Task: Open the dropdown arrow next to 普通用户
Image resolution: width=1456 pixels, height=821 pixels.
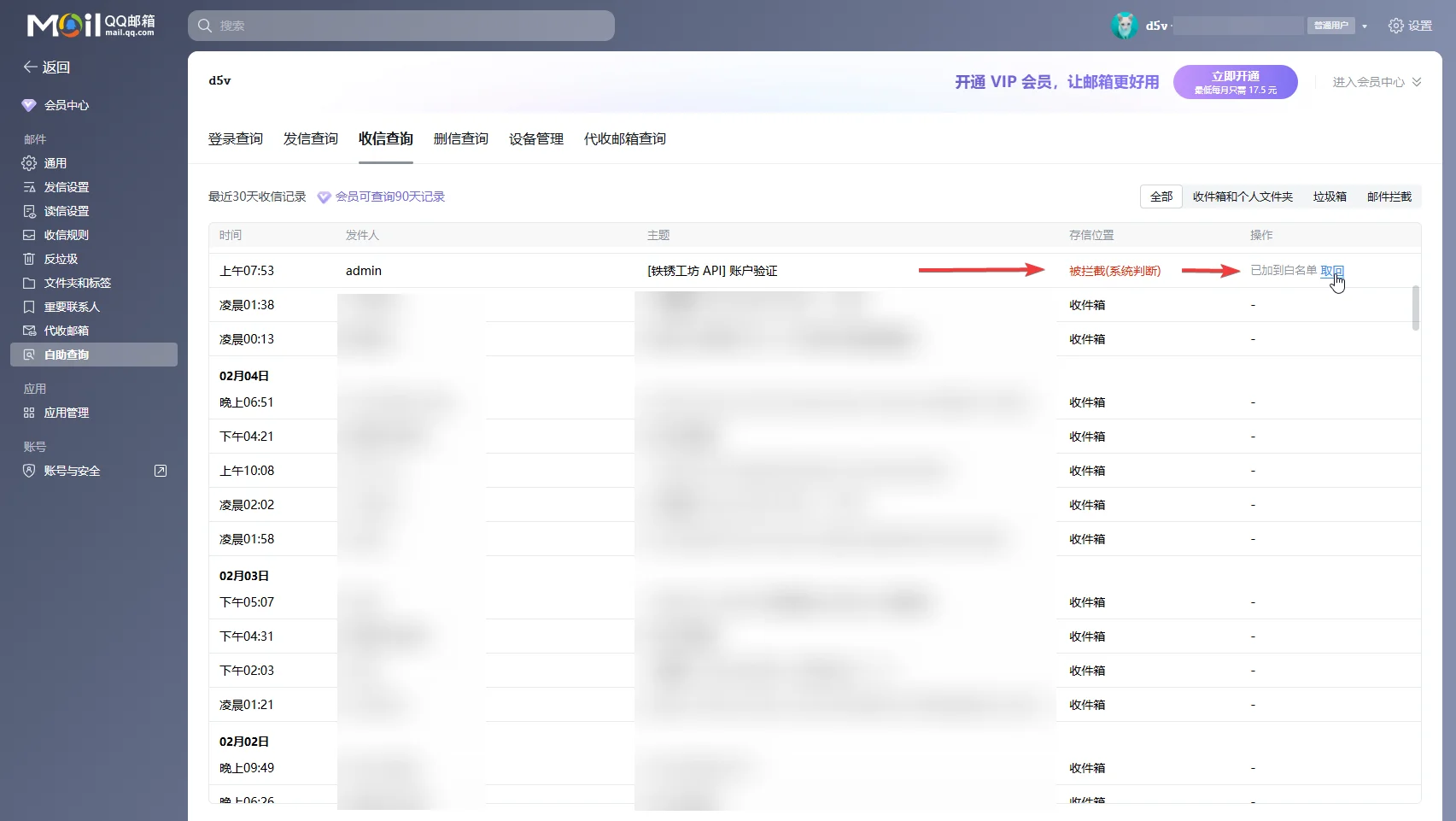Action: click(x=1364, y=25)
